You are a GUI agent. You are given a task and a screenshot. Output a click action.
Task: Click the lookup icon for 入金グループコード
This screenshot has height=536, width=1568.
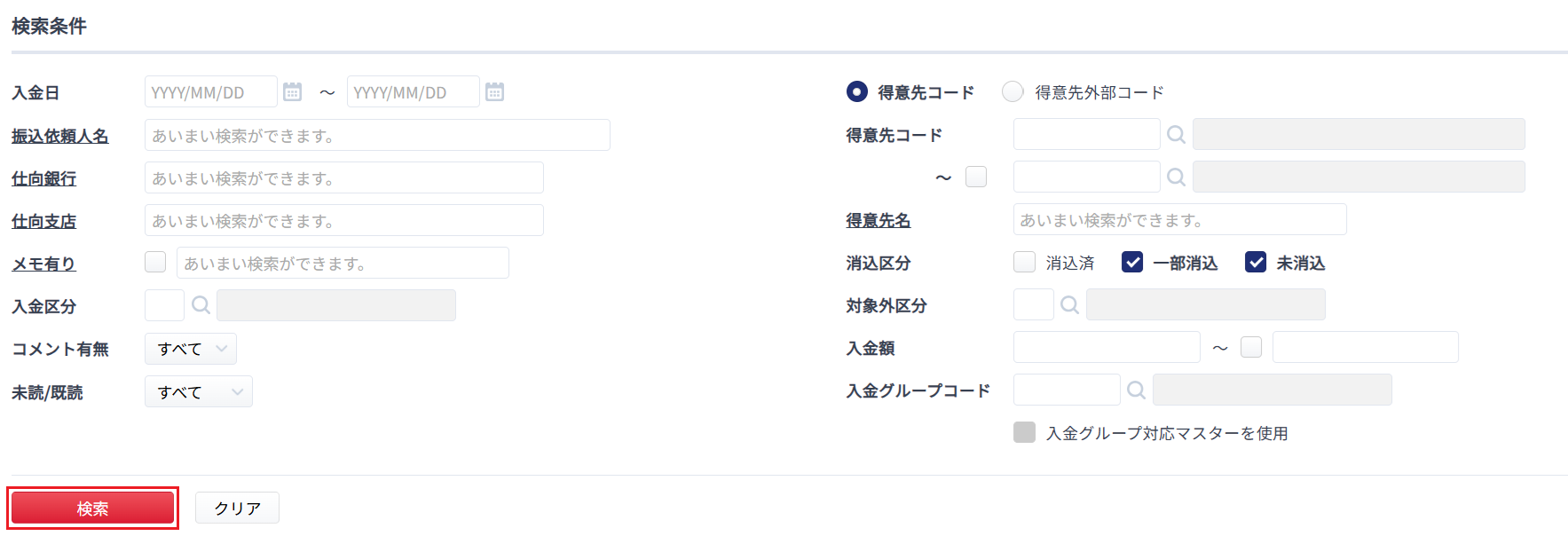pyautogui.click(x=1136, y=390)
